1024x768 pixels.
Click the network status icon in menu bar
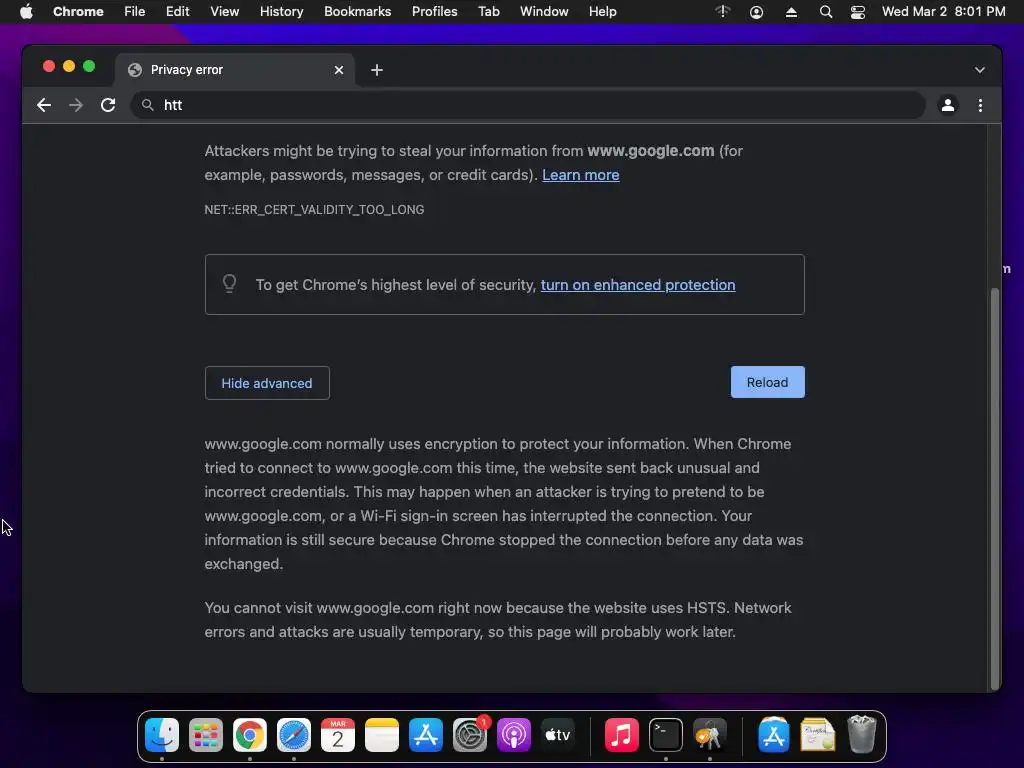tap(722, 12)
